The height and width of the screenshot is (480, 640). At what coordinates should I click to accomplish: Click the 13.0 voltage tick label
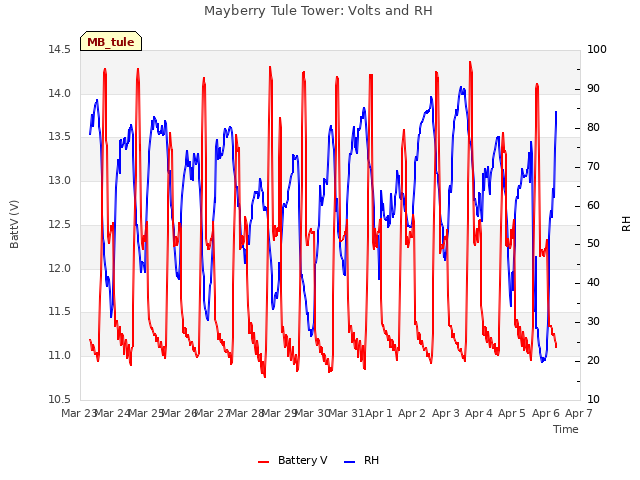point(60,180)
